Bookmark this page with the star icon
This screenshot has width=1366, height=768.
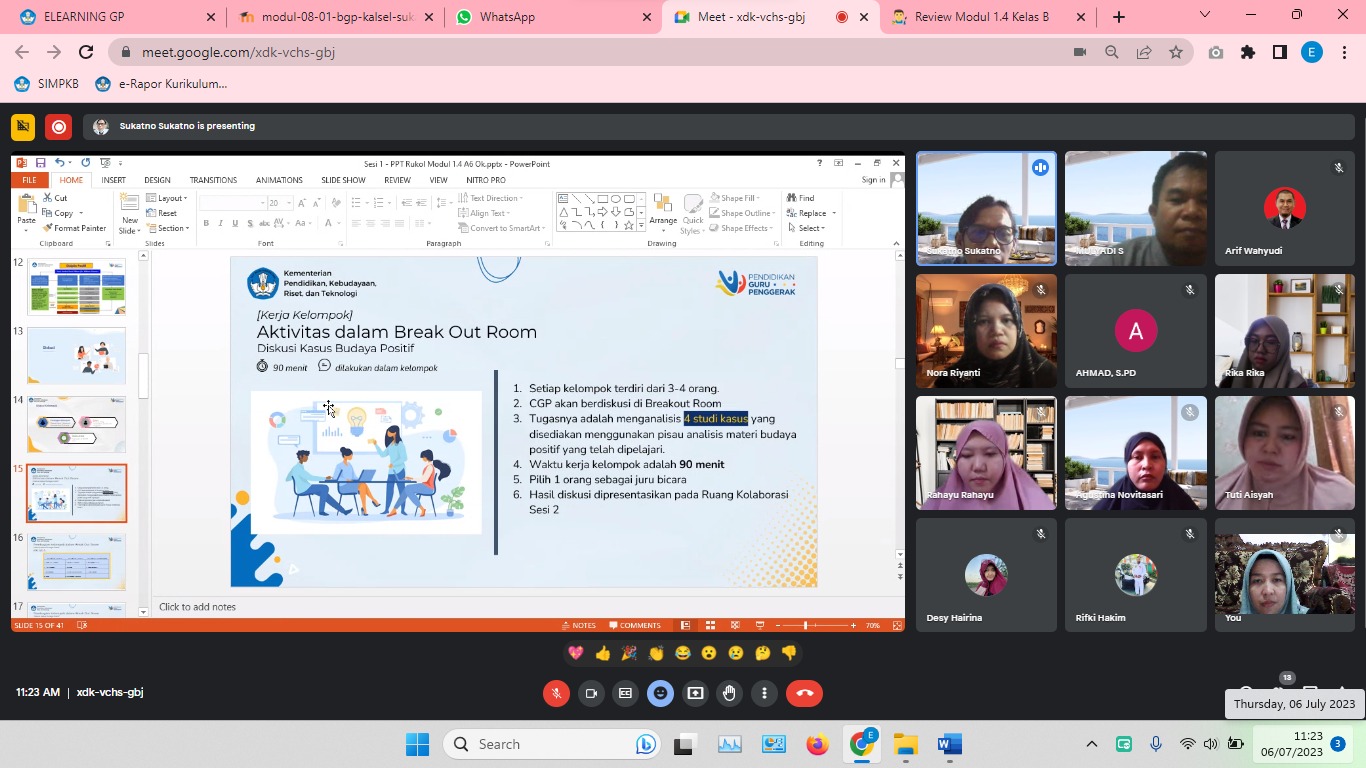(x=1176, y=52)
